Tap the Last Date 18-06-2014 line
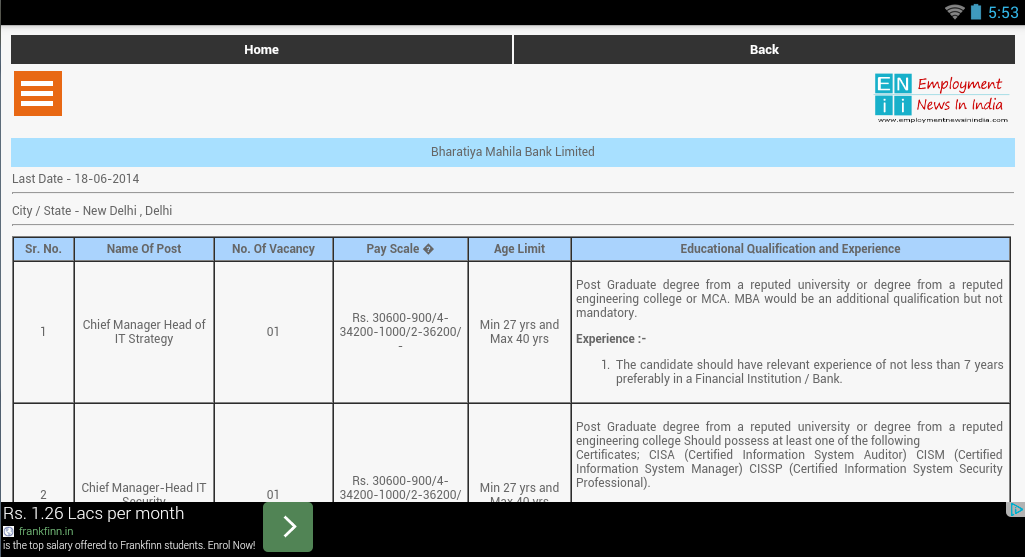Image resolution: width=1025 pixels, height=557 pixels. tap(76, 178)
